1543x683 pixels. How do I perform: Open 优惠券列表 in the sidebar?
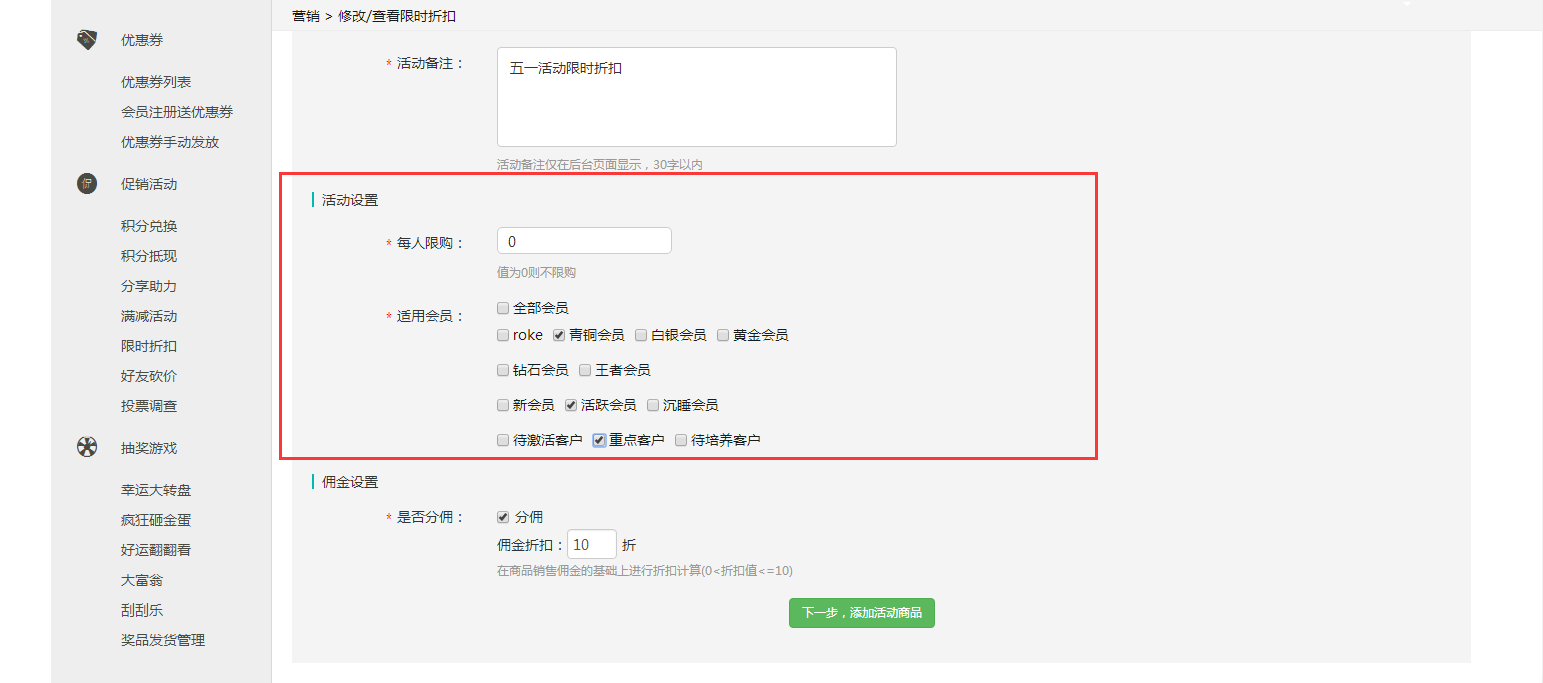tap(156, 82)
